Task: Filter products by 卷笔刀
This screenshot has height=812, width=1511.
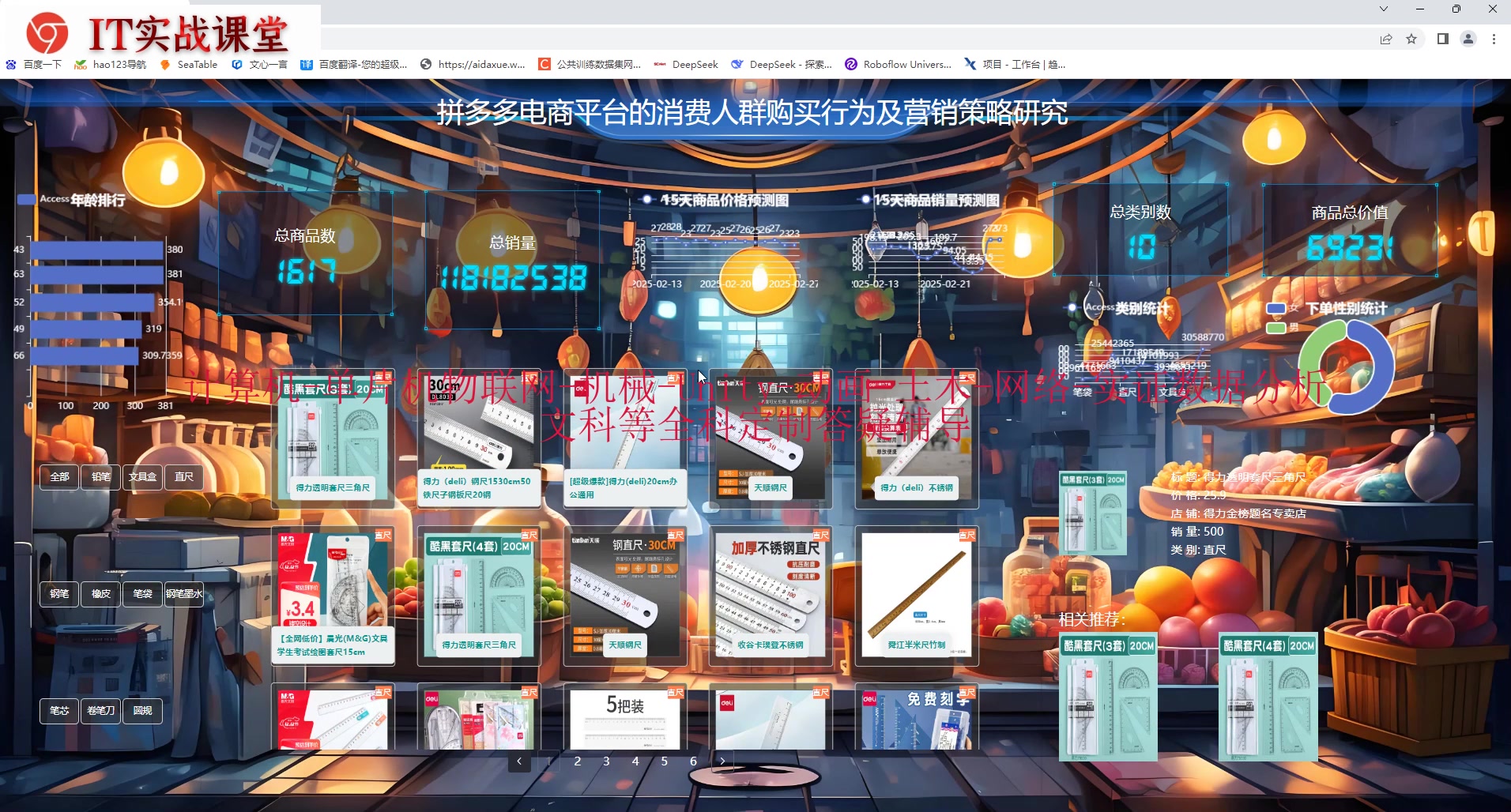Action: pyautogui.click(x=101, y=711)
